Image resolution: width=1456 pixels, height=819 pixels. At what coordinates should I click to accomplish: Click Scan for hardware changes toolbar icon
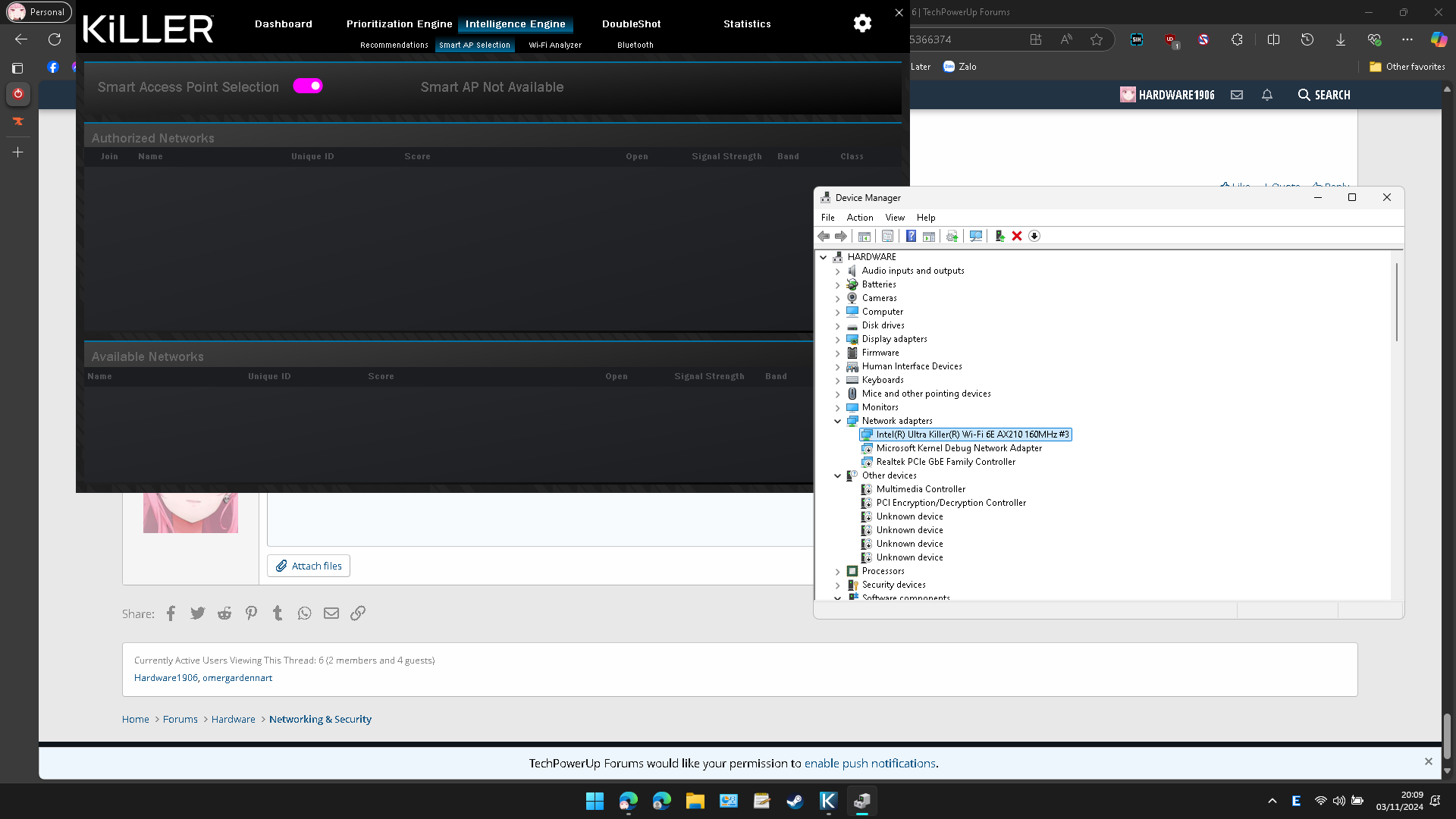pos(976,237)
